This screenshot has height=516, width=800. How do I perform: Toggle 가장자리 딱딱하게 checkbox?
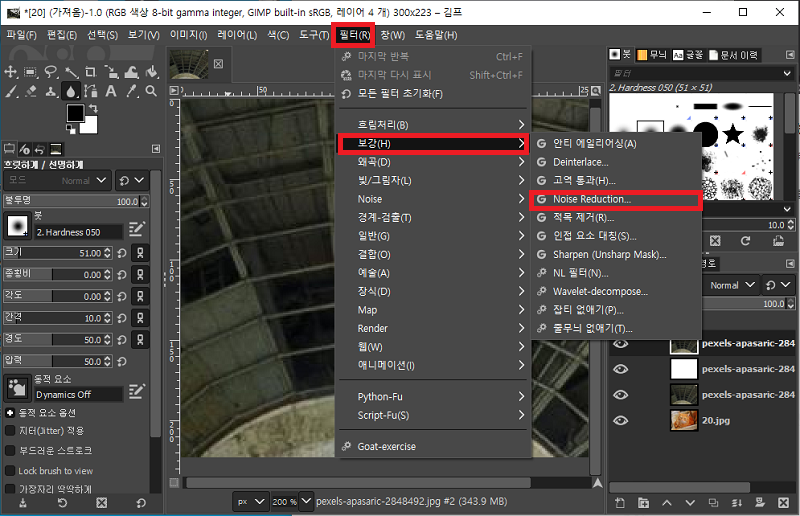pyautogui.click(x=10, y=489)
